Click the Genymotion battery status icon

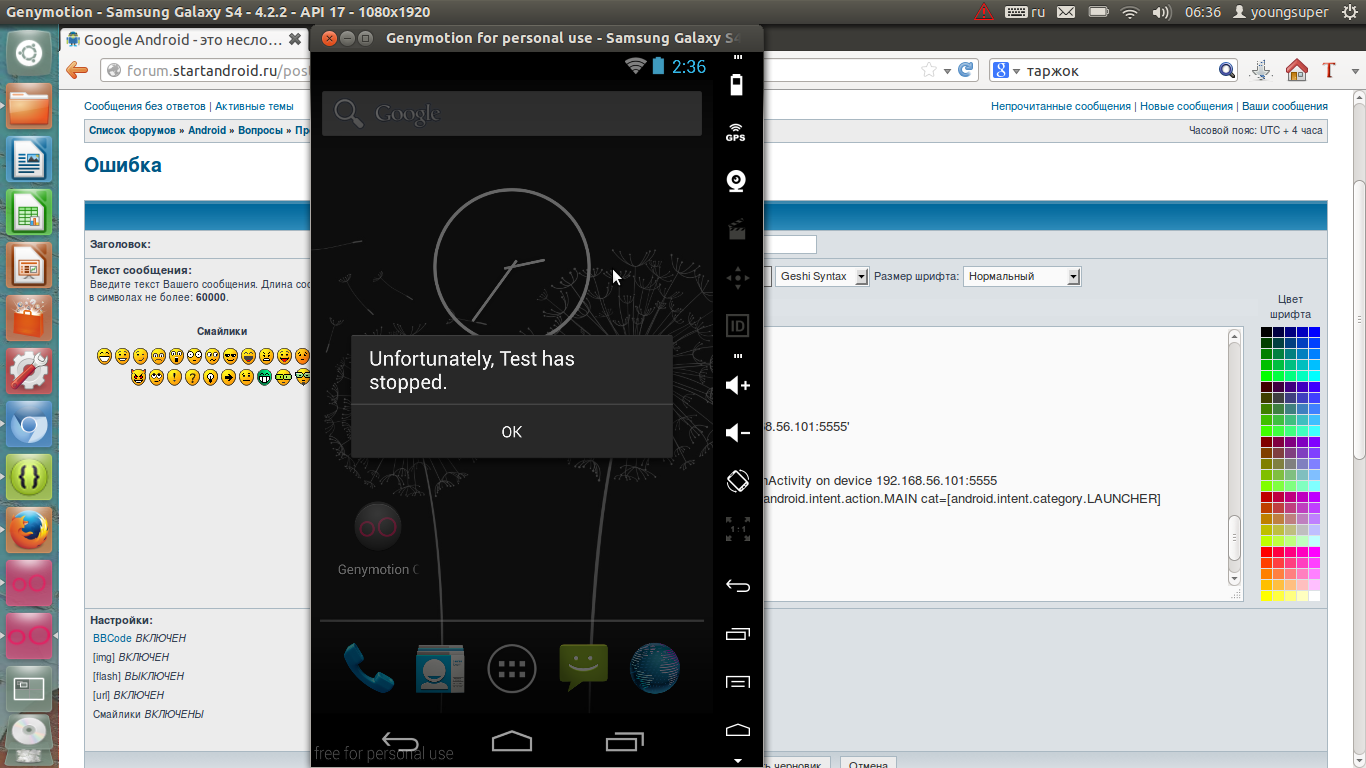click(x=737, y=83)
